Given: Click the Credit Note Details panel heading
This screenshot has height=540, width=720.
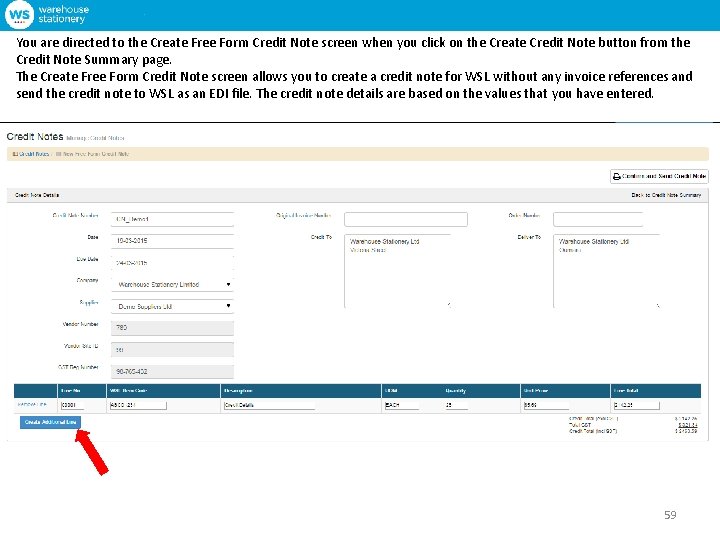Looking at the screenshot, I should [x=37, y=195].
